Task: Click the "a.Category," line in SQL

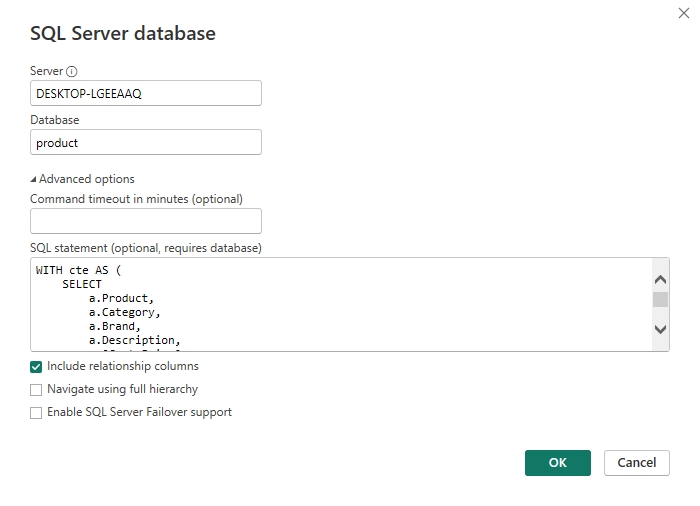Action: pyautogui.click(x=124, y=312)
